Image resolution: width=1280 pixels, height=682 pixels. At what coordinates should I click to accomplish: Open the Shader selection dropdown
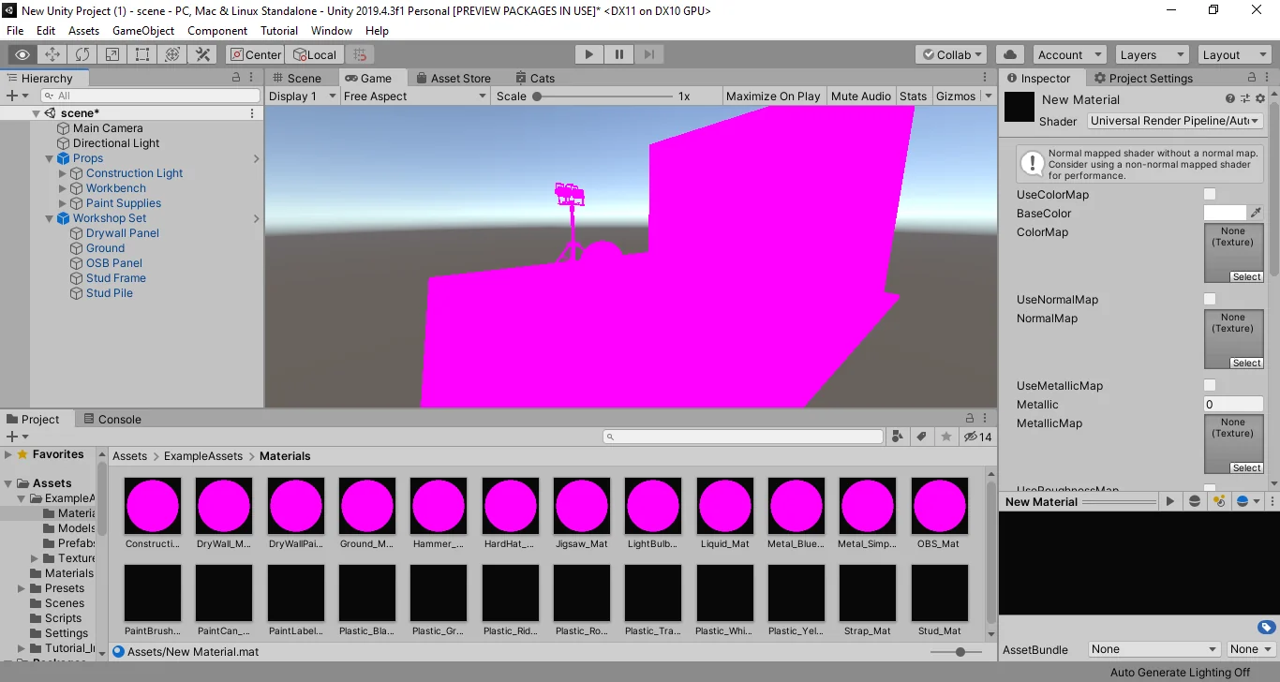coord(1175,121)
